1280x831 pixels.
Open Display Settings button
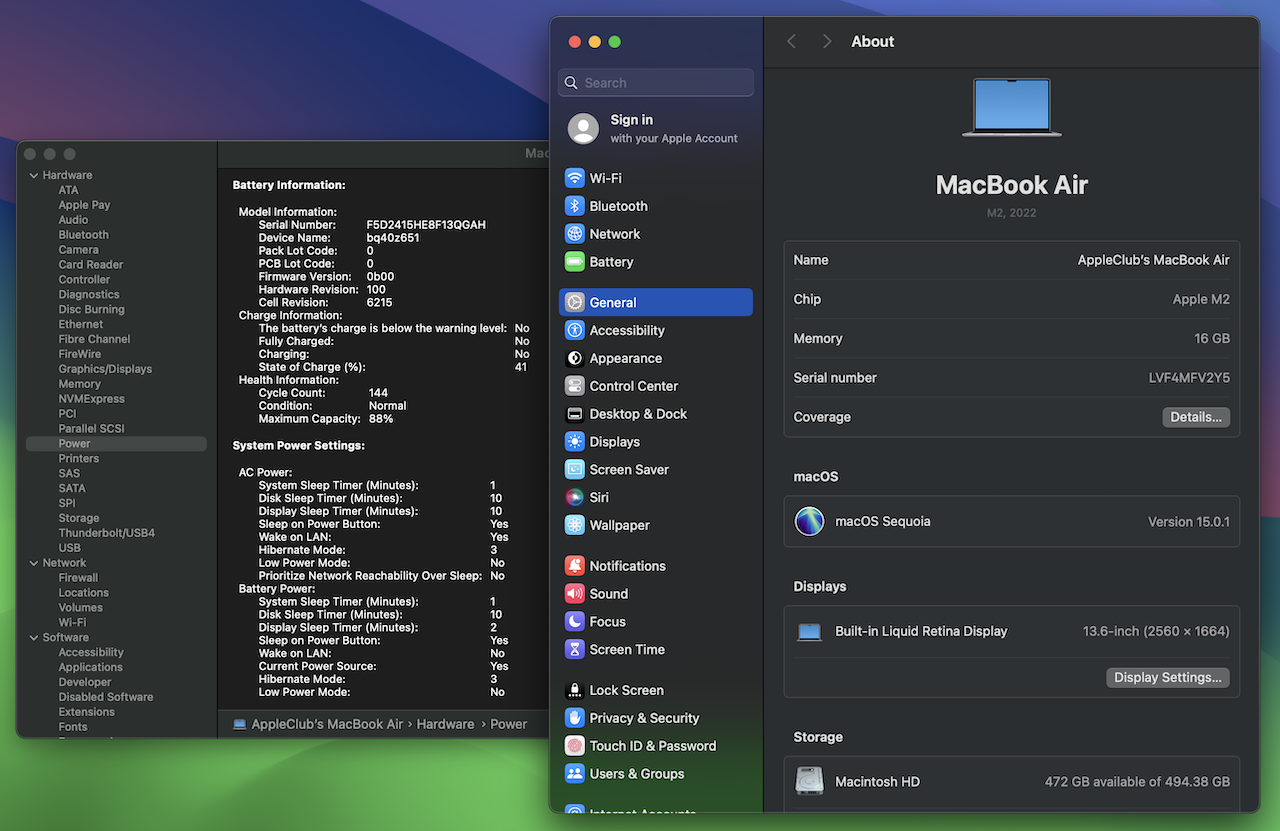[x=1168, y=677]
